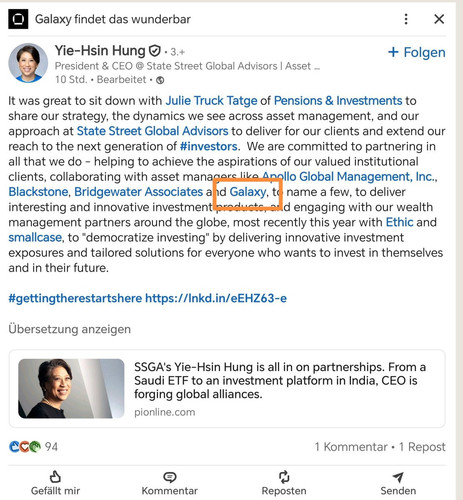Open the Julie Truck Tatge link
463x500 pixels.
tap(211, 100)
